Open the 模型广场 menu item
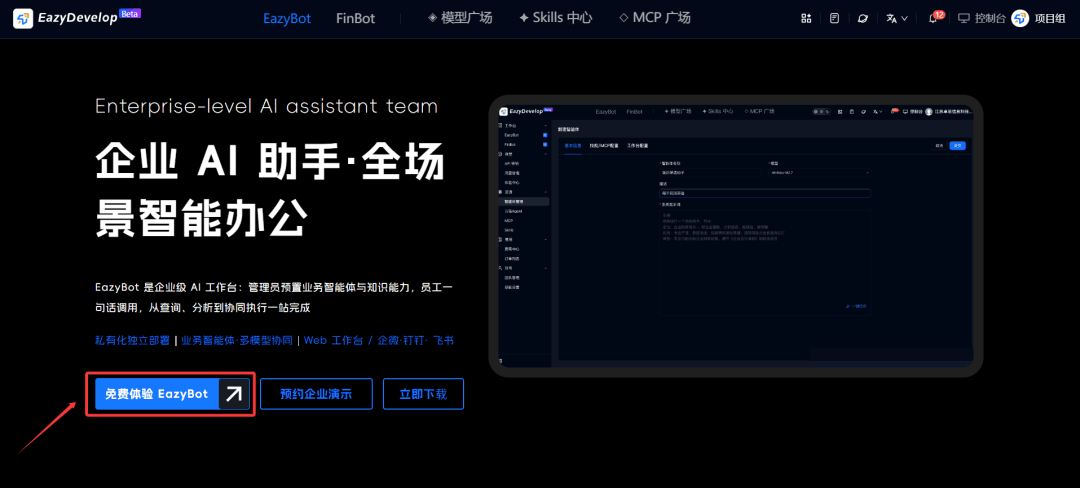 tap(460, 19)
